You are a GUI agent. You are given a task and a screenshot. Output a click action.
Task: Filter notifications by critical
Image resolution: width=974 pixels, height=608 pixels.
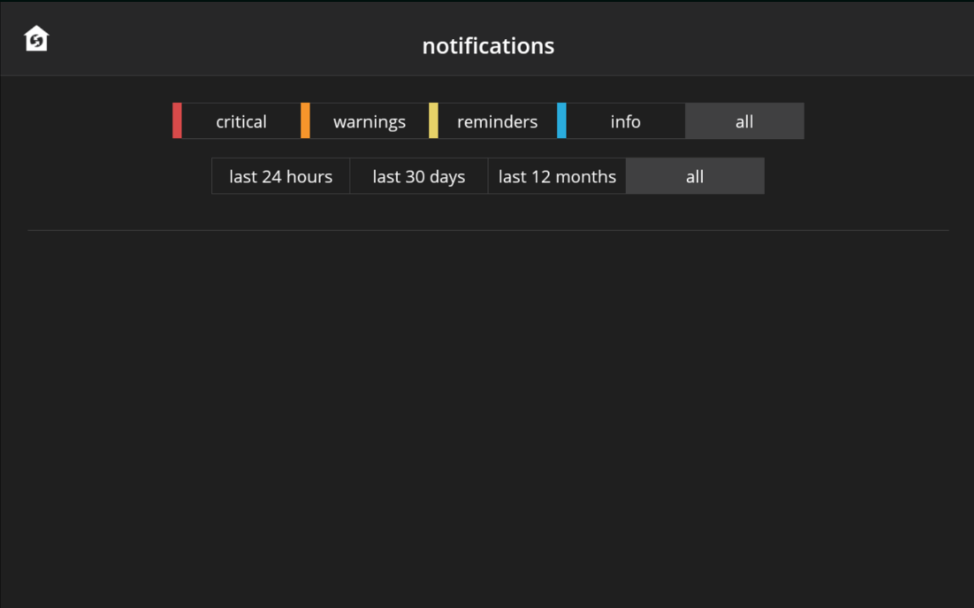[237, 121]
